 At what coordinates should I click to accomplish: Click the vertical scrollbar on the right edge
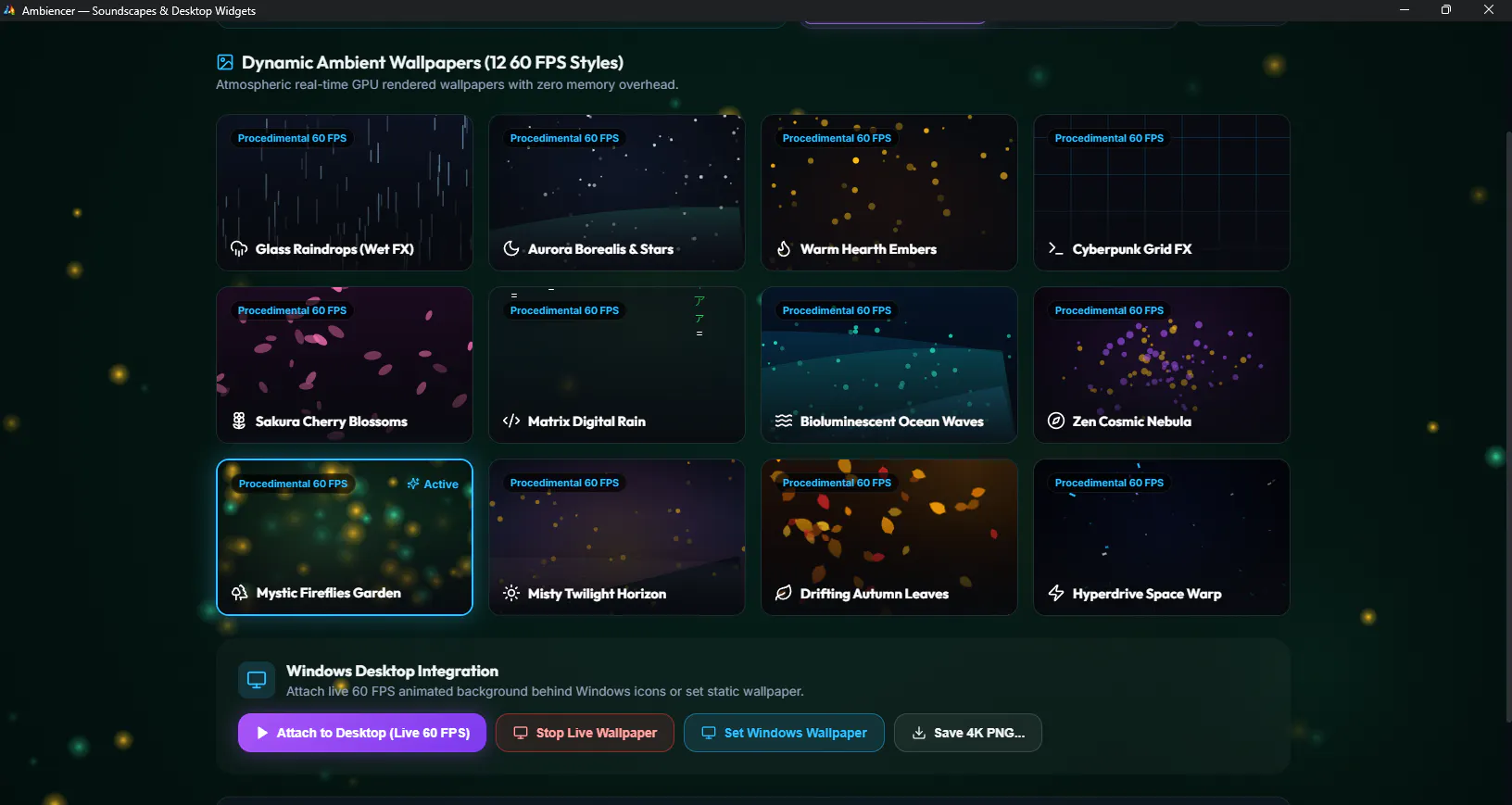coord(1508,426)
